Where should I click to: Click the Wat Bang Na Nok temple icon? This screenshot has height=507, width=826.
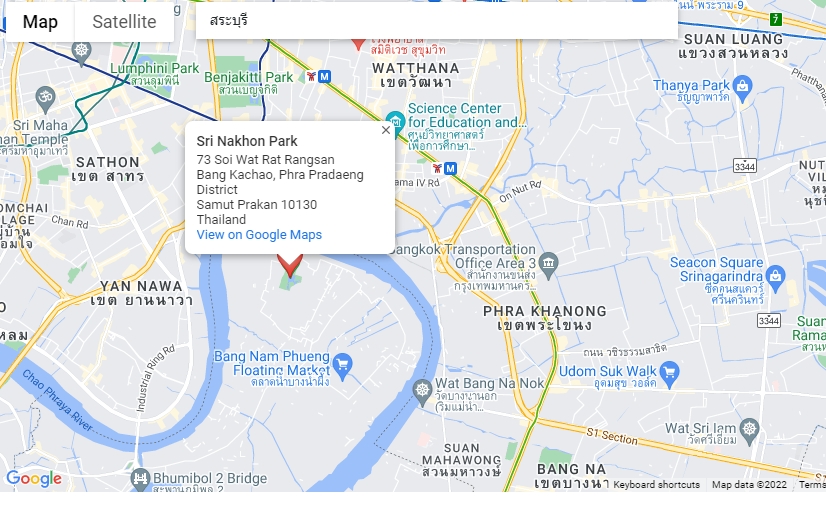422,391
